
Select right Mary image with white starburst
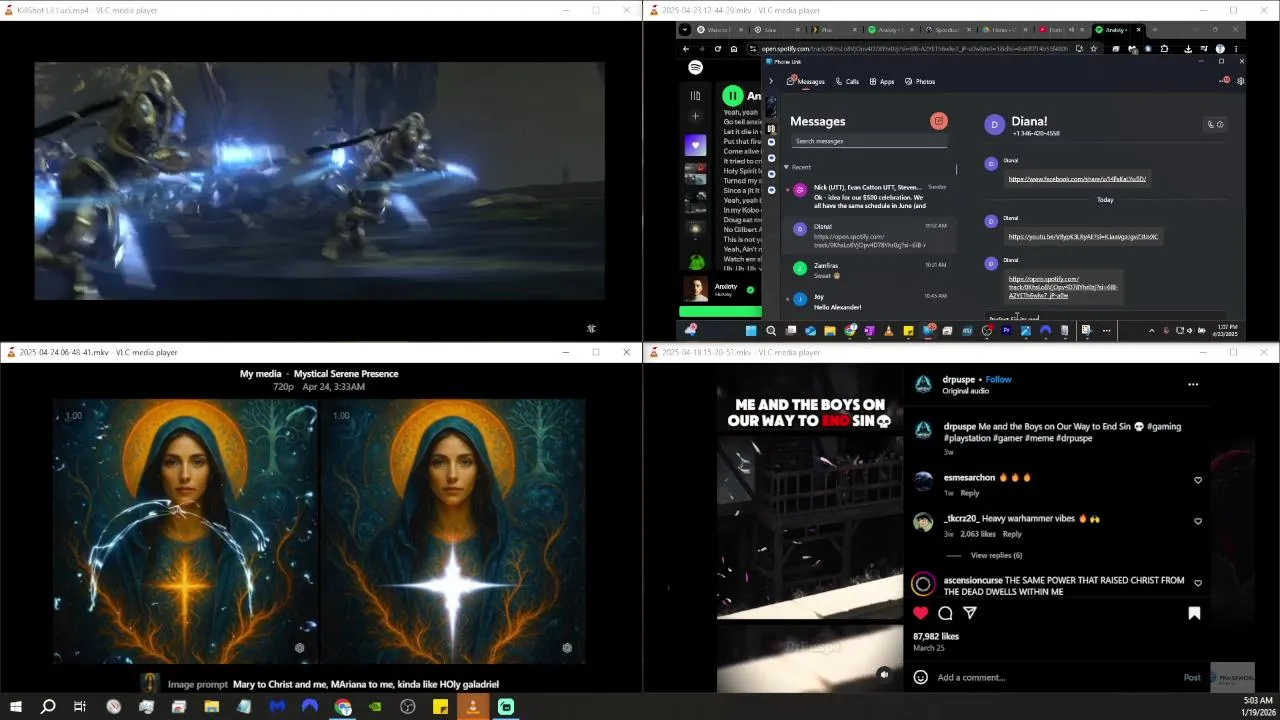(x=453, y=531)
